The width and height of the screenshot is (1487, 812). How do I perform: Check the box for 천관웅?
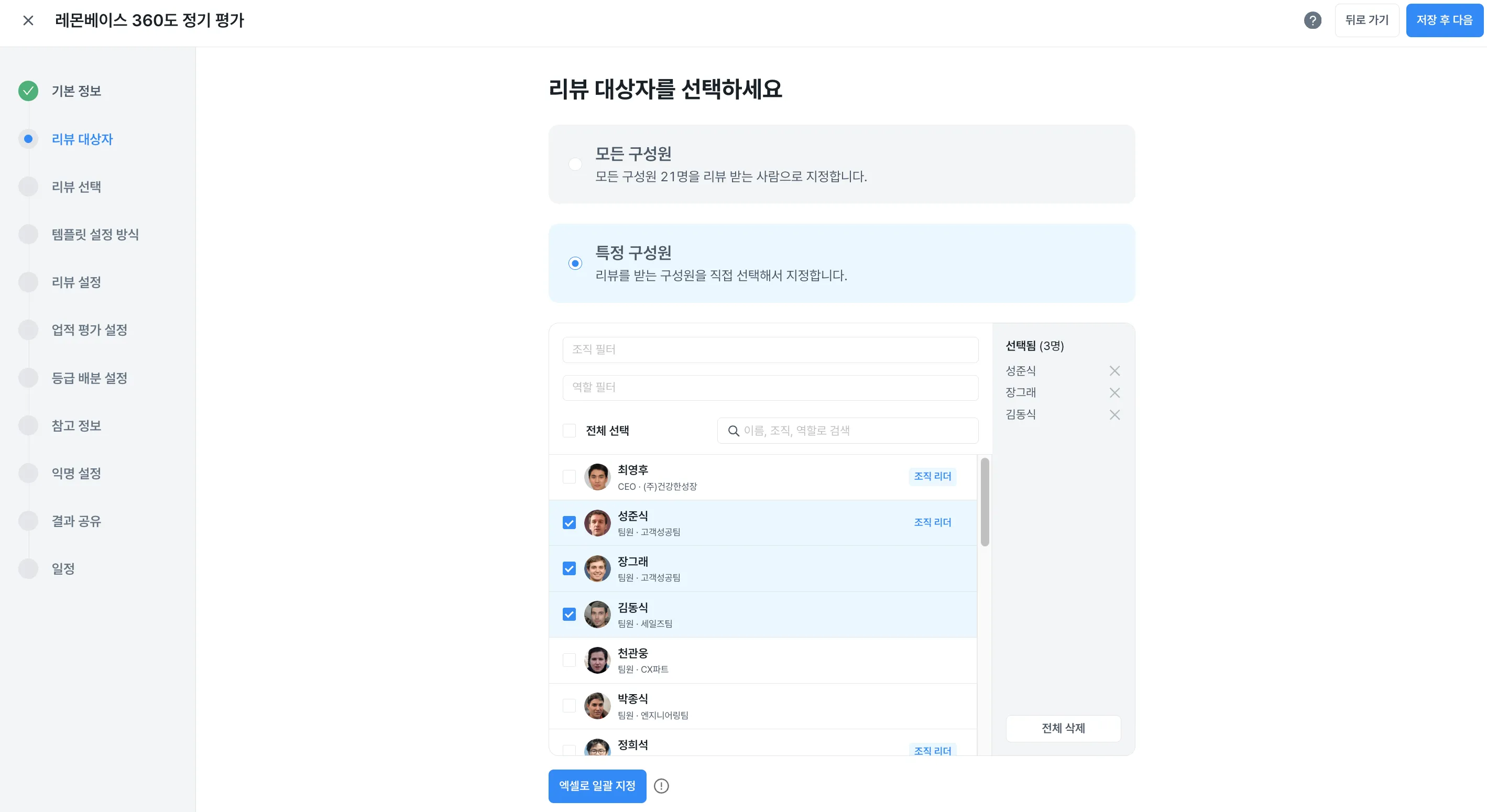[569, 660]
